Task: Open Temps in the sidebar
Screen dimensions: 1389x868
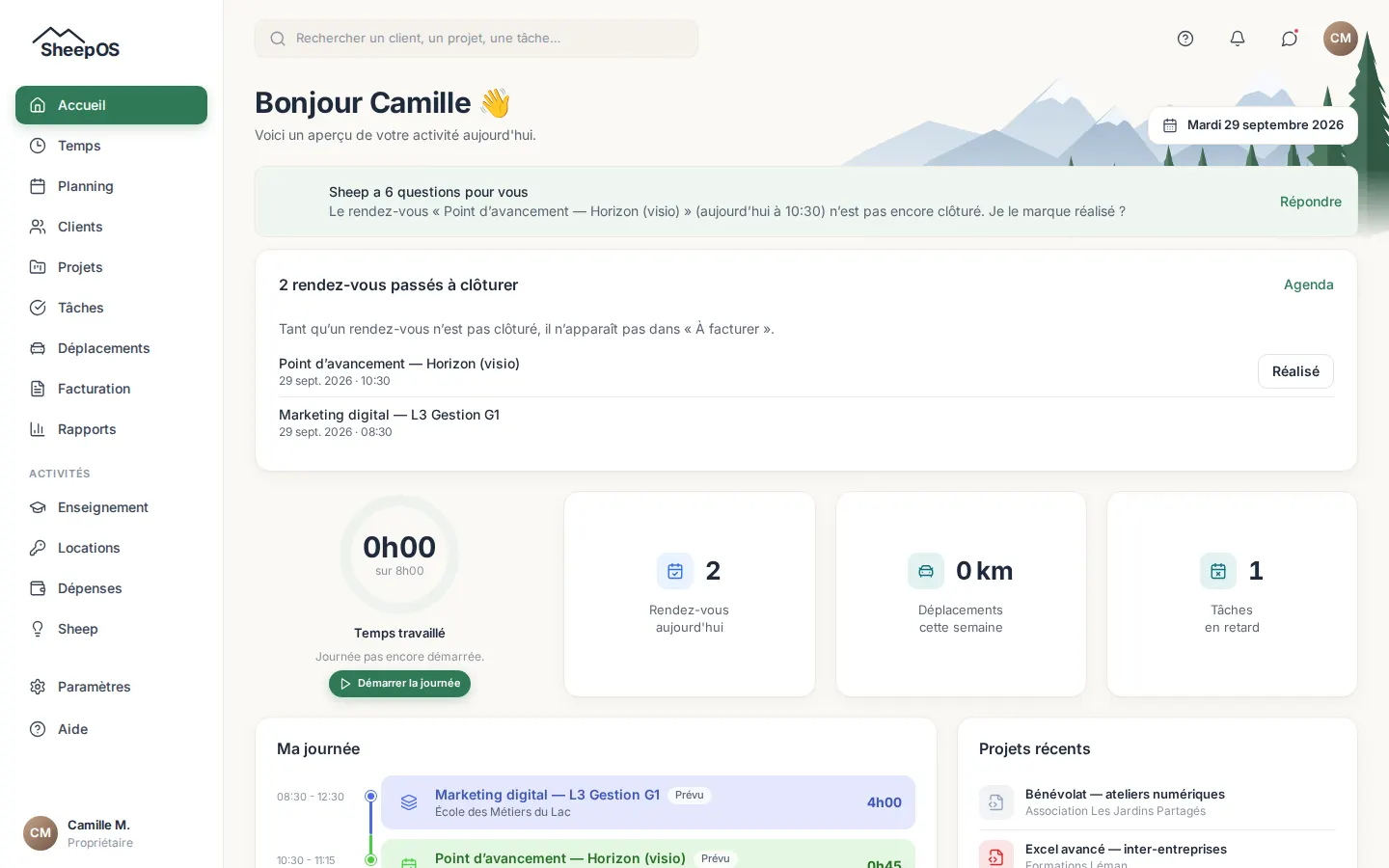Action: [x=111, y=146]
